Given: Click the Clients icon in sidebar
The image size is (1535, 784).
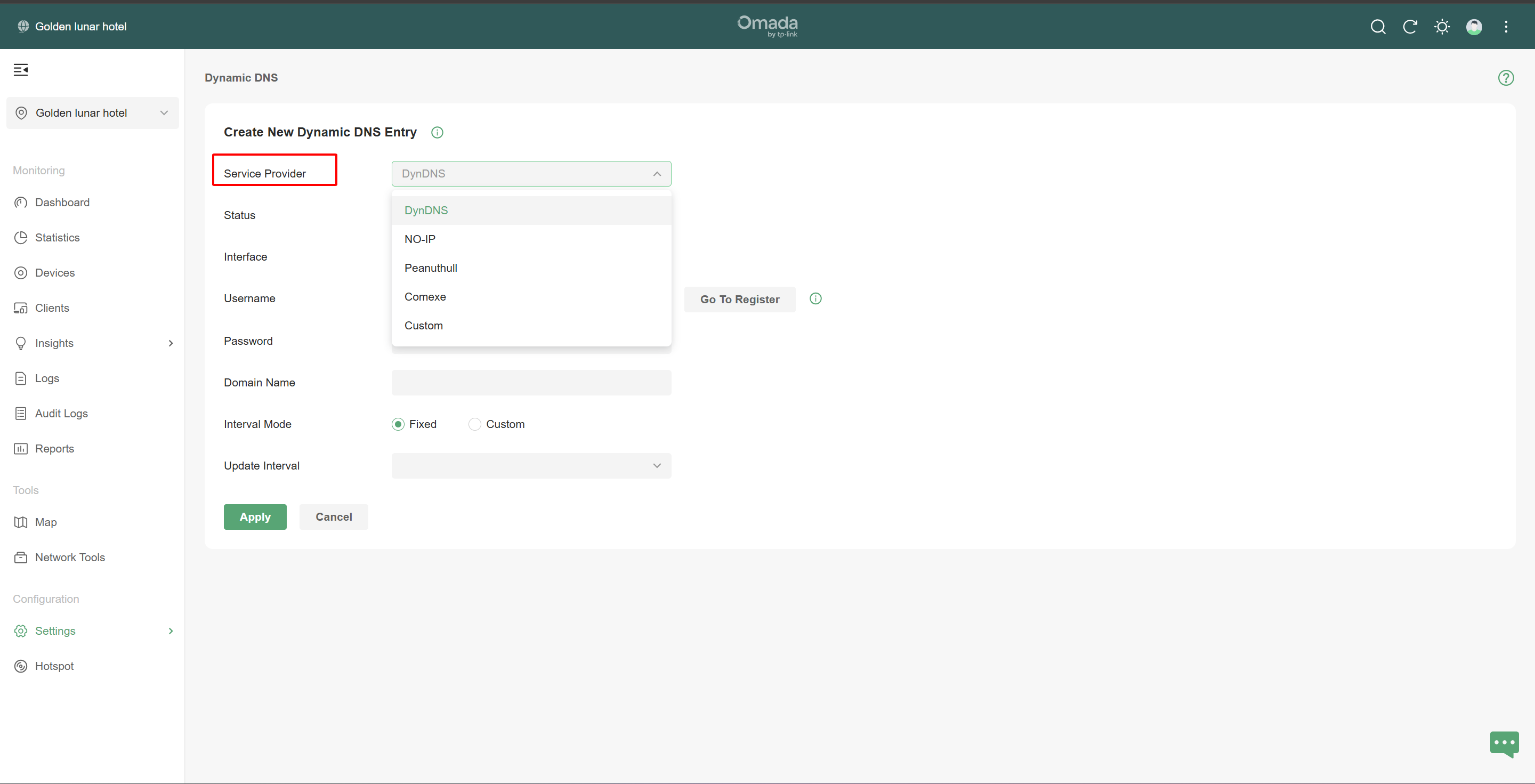Looking at the screenshot, I should coord(21,308).
